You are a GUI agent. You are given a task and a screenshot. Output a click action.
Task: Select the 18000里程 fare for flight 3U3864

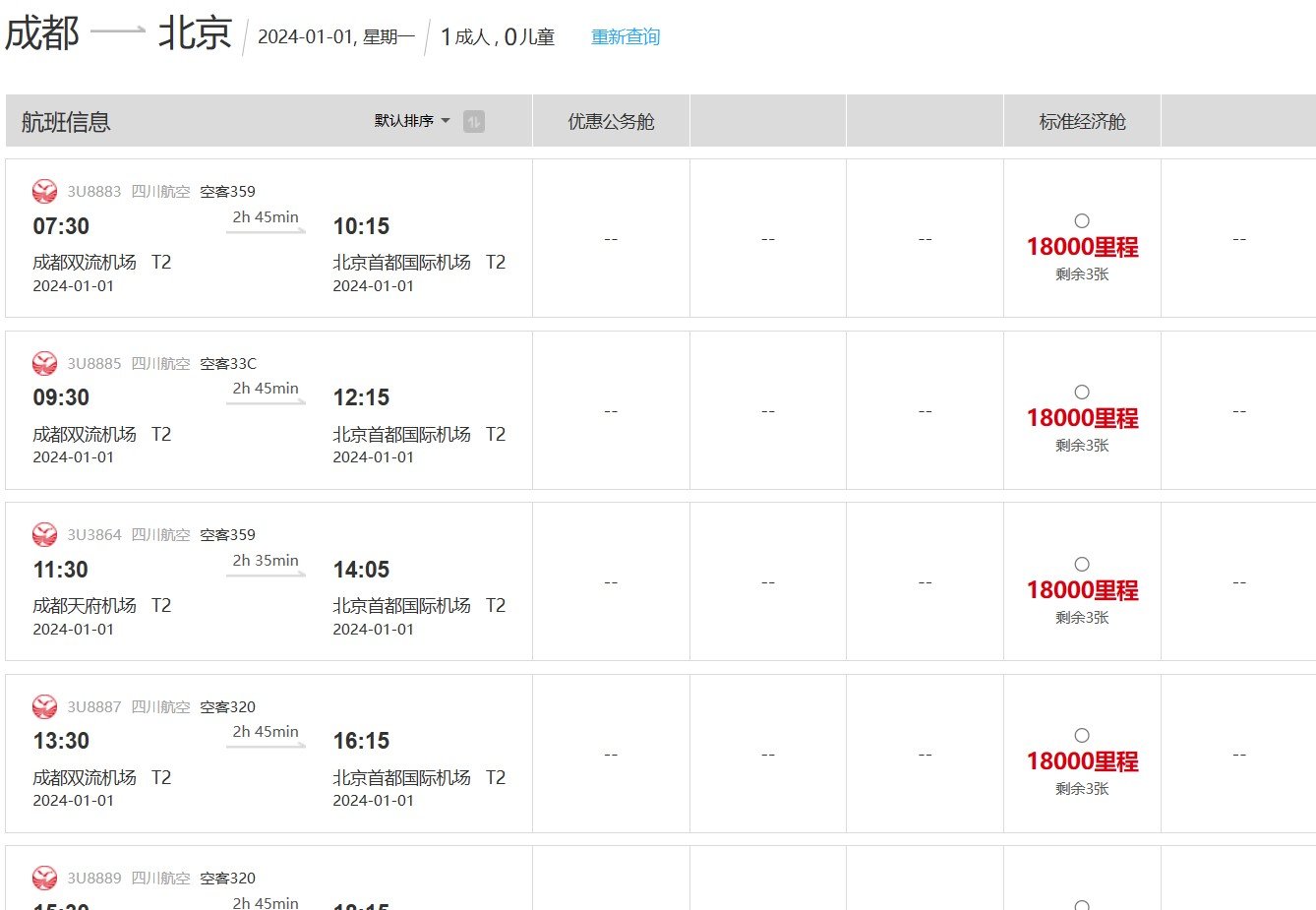[1082, 565]
